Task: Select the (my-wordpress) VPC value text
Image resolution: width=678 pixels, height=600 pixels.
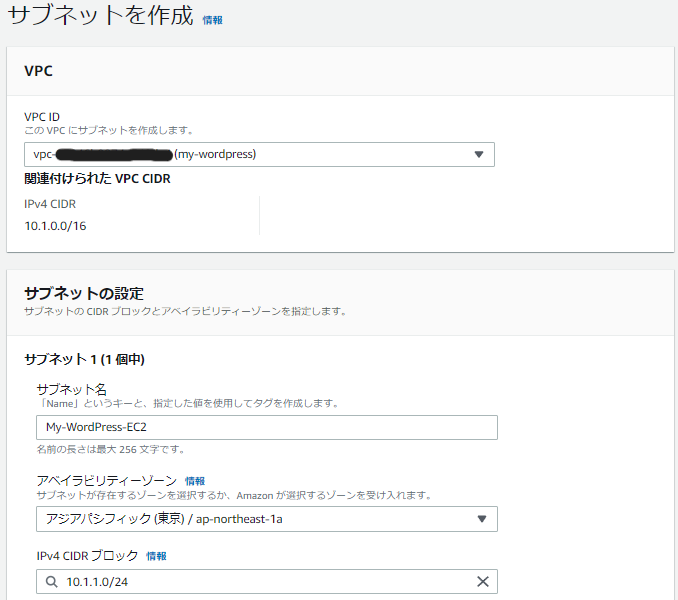Action: point(215,155)
